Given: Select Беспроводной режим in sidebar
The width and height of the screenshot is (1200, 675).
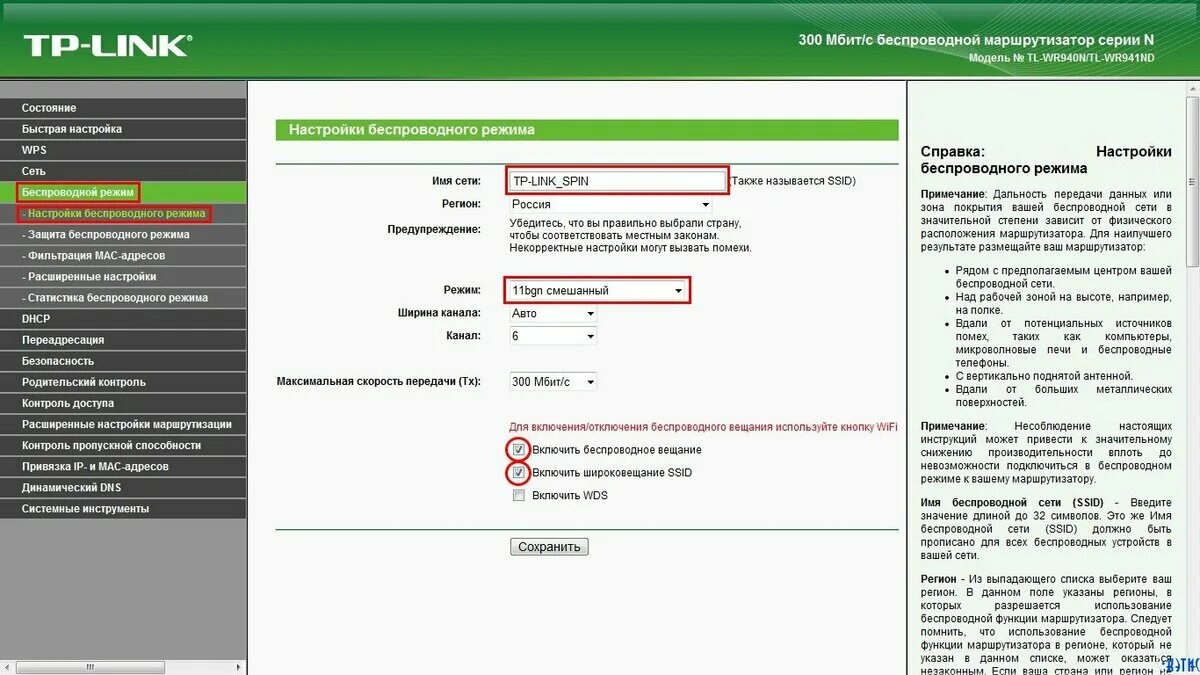Looking at the screenshot, I should click(122, 192).
